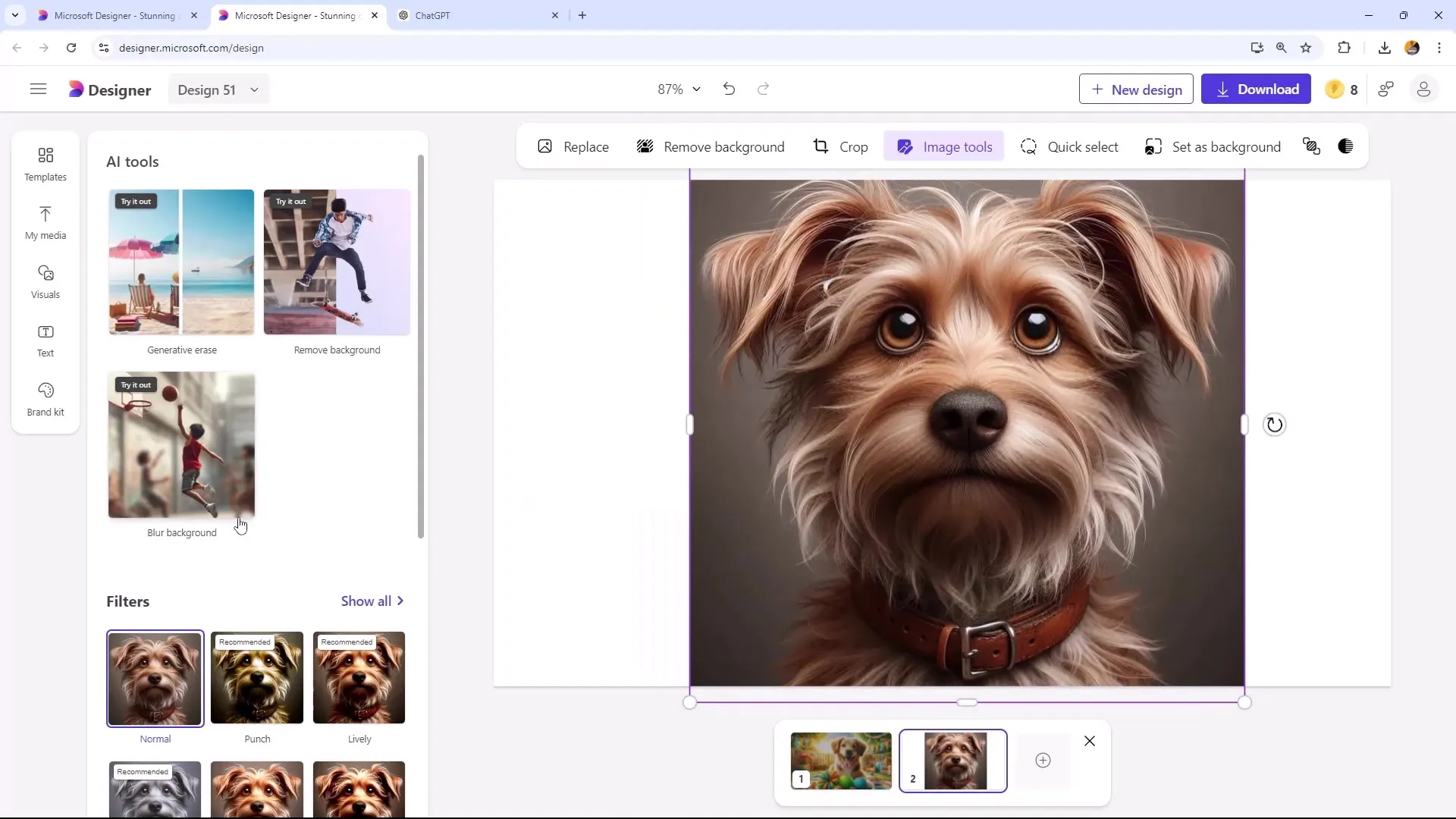Close the active Microsoft Designer tab
The height and width of the screenshot is (819, 1456).
click(375, 15)
